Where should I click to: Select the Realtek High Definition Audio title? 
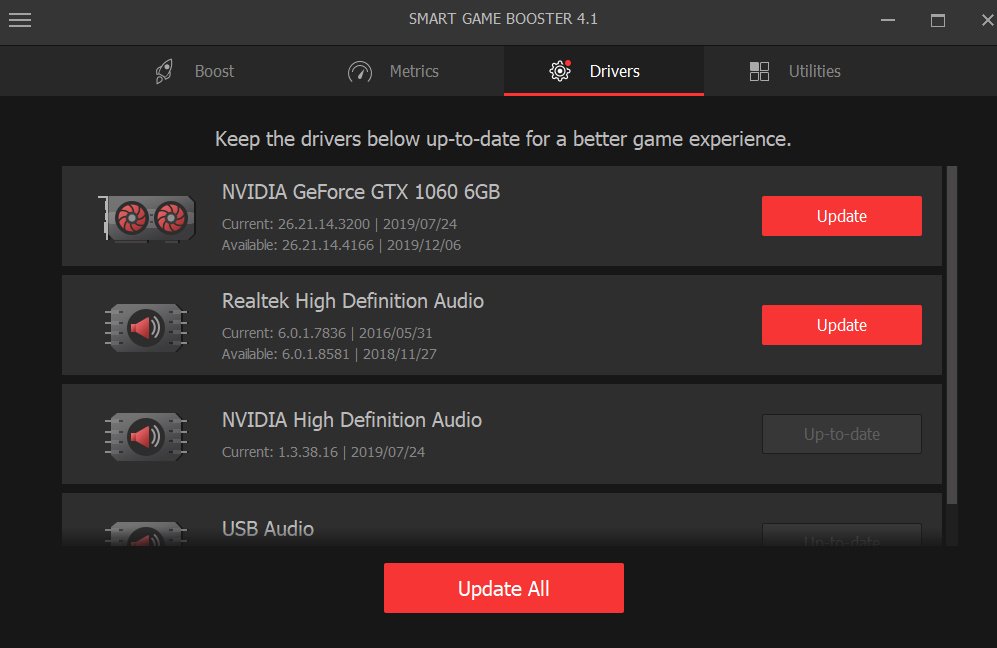(352, 301)
